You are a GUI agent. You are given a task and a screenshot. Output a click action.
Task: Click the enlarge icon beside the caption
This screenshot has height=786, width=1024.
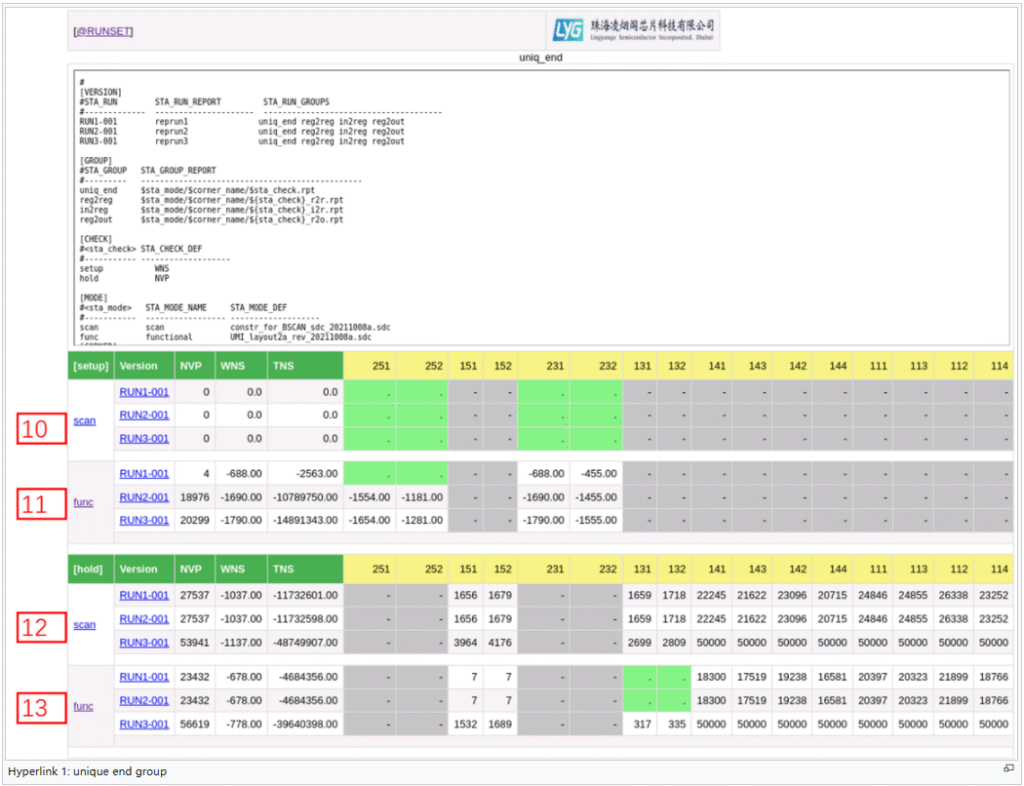(1009, 768)
